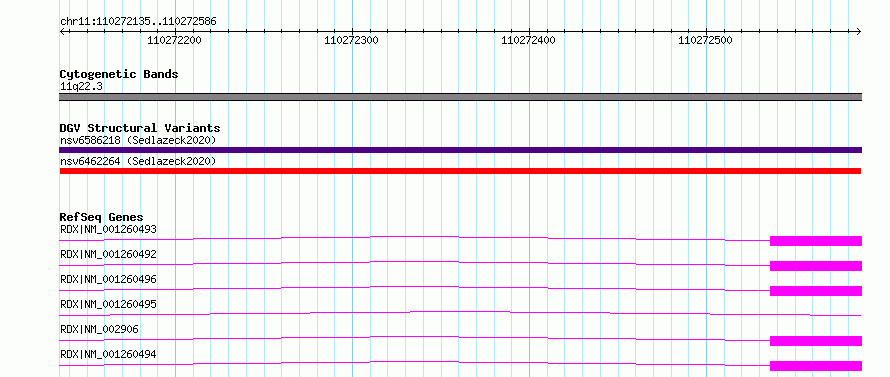Click ruler position 110272400

[x=528, y=40]
